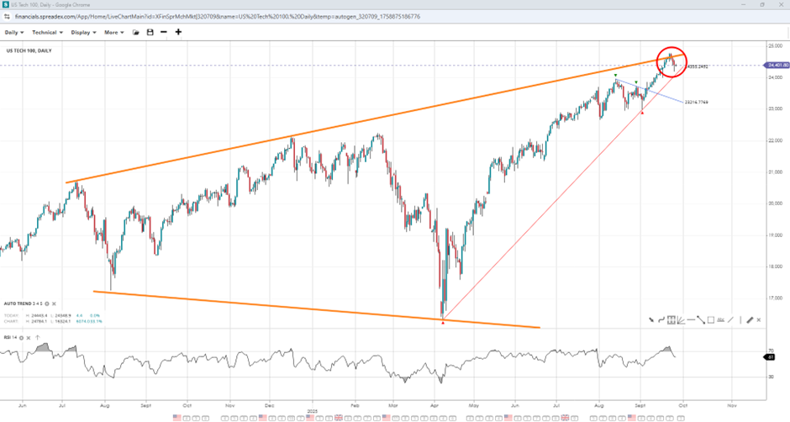Zoom in using the plus icon
Screen dimensions: 790x422
click(178, 32)
